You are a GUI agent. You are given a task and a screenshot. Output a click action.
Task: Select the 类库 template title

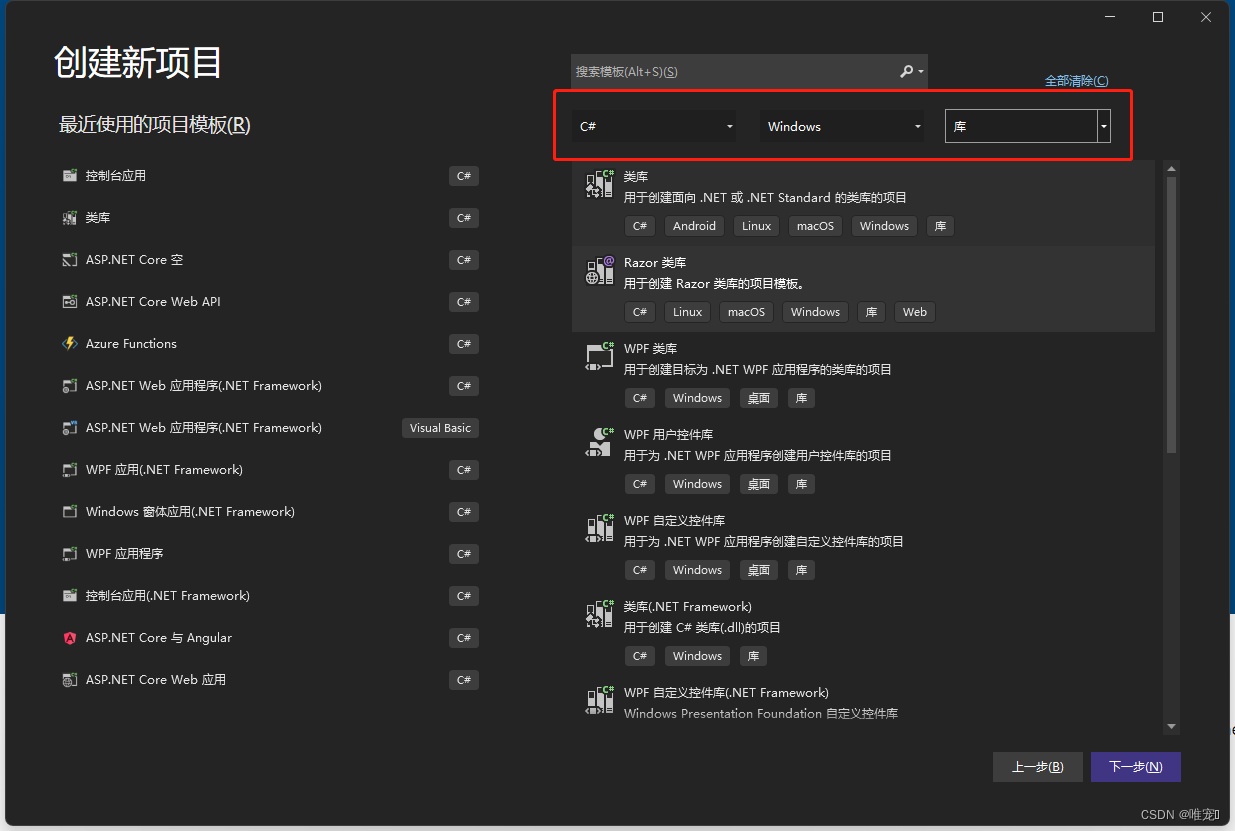pyautogui.click(x=636, y=176)
